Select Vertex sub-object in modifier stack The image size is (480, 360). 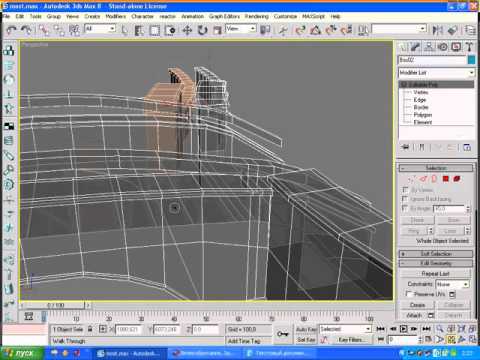(x=420, y=92)
